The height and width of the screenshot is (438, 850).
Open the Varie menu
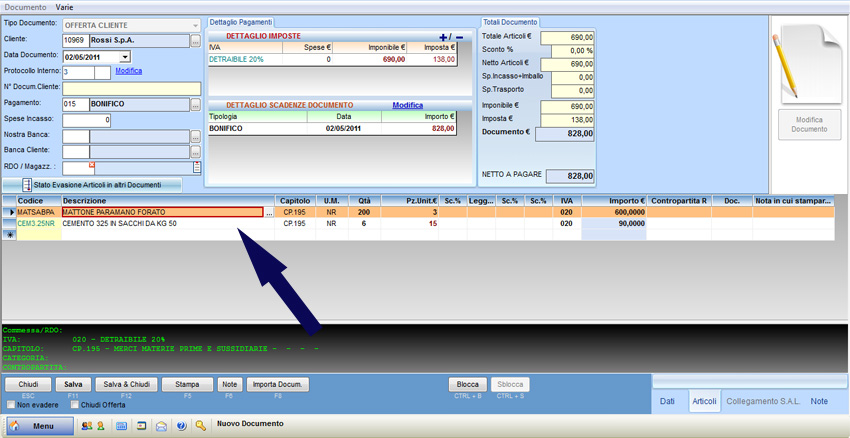[x=64, y=7]
